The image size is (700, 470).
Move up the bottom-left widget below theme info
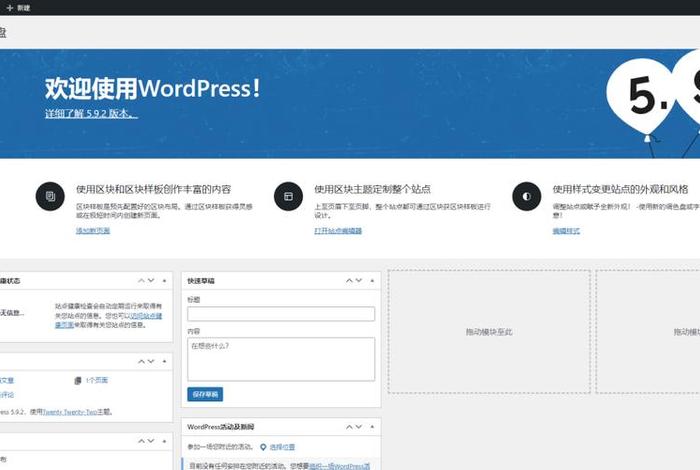click(x=141, y=441)
